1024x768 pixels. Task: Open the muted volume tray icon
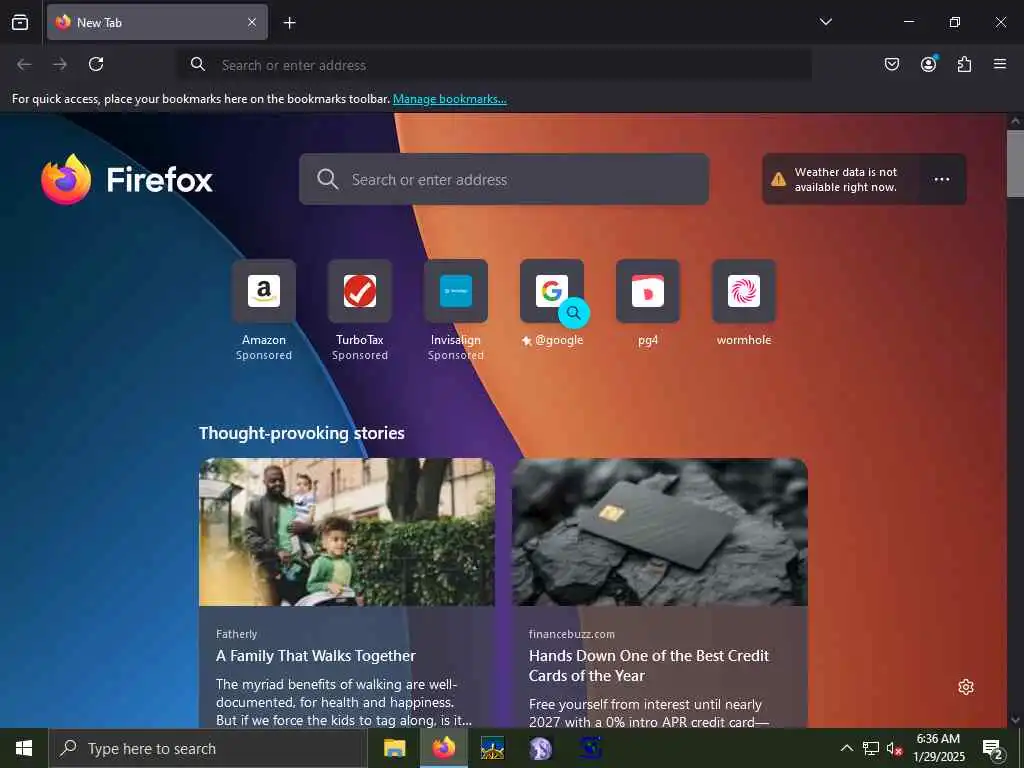[894, 748]
